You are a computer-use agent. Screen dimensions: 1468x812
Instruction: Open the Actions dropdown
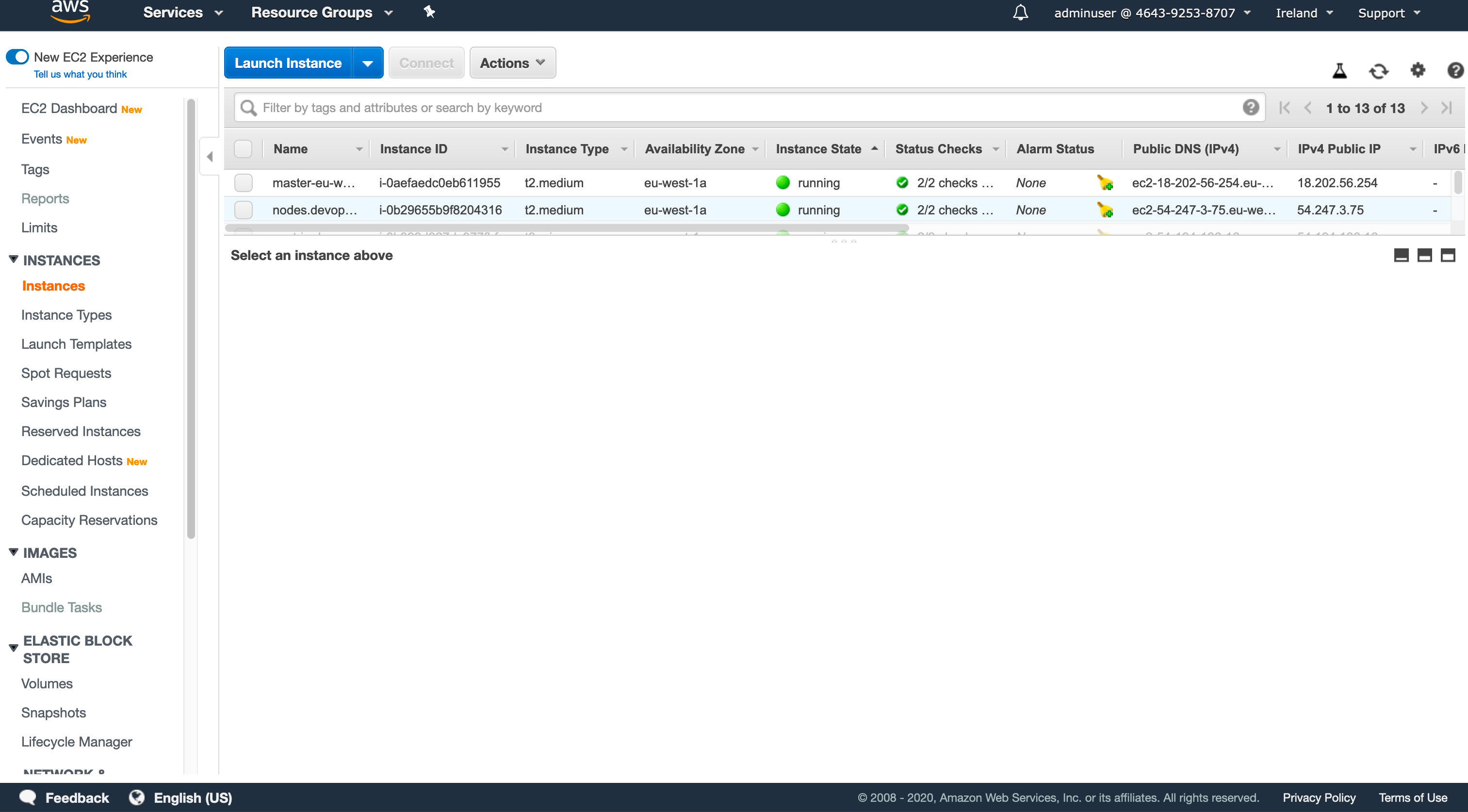pos(512,63)
